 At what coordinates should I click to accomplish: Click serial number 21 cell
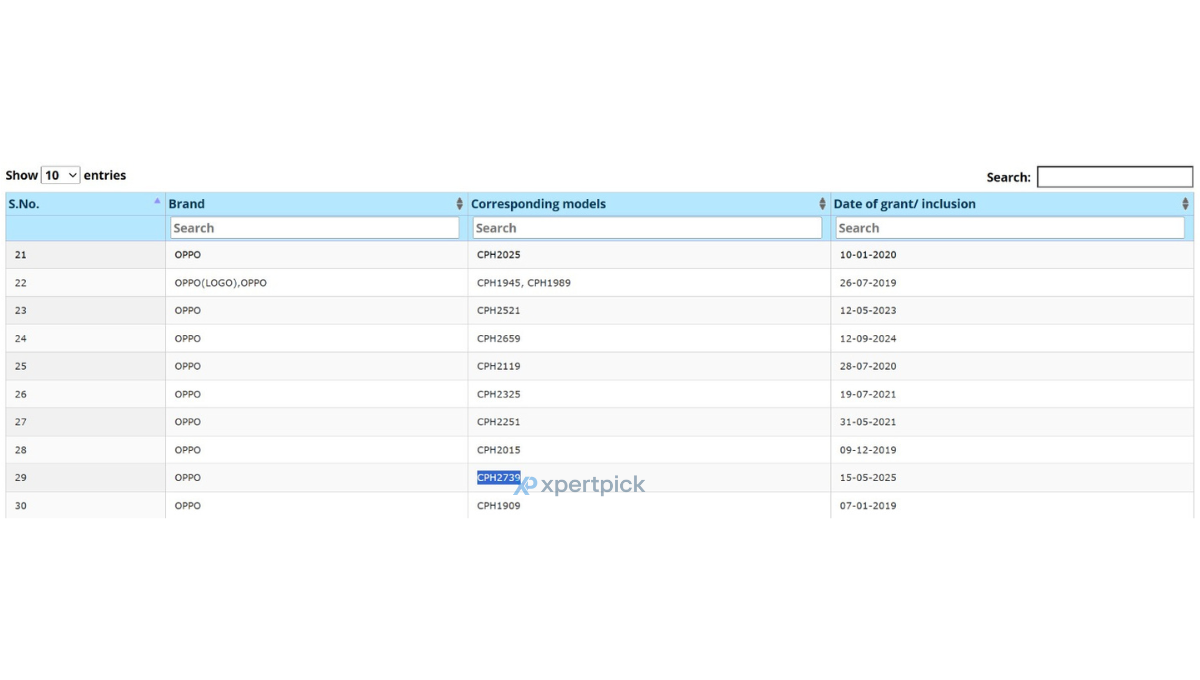point(85,255)
